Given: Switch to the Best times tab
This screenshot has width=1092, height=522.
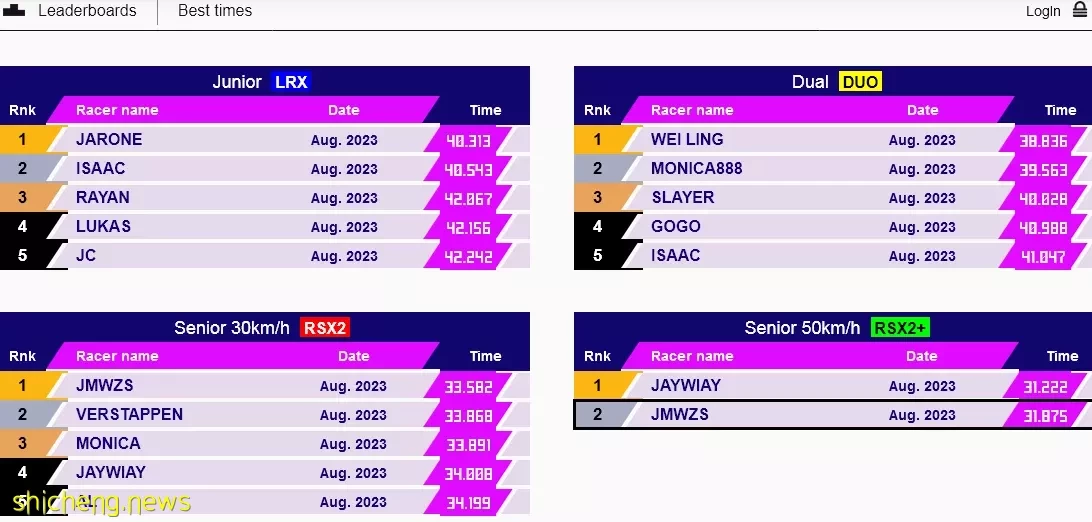Looking at the screenshot, I should pos(215,10).
